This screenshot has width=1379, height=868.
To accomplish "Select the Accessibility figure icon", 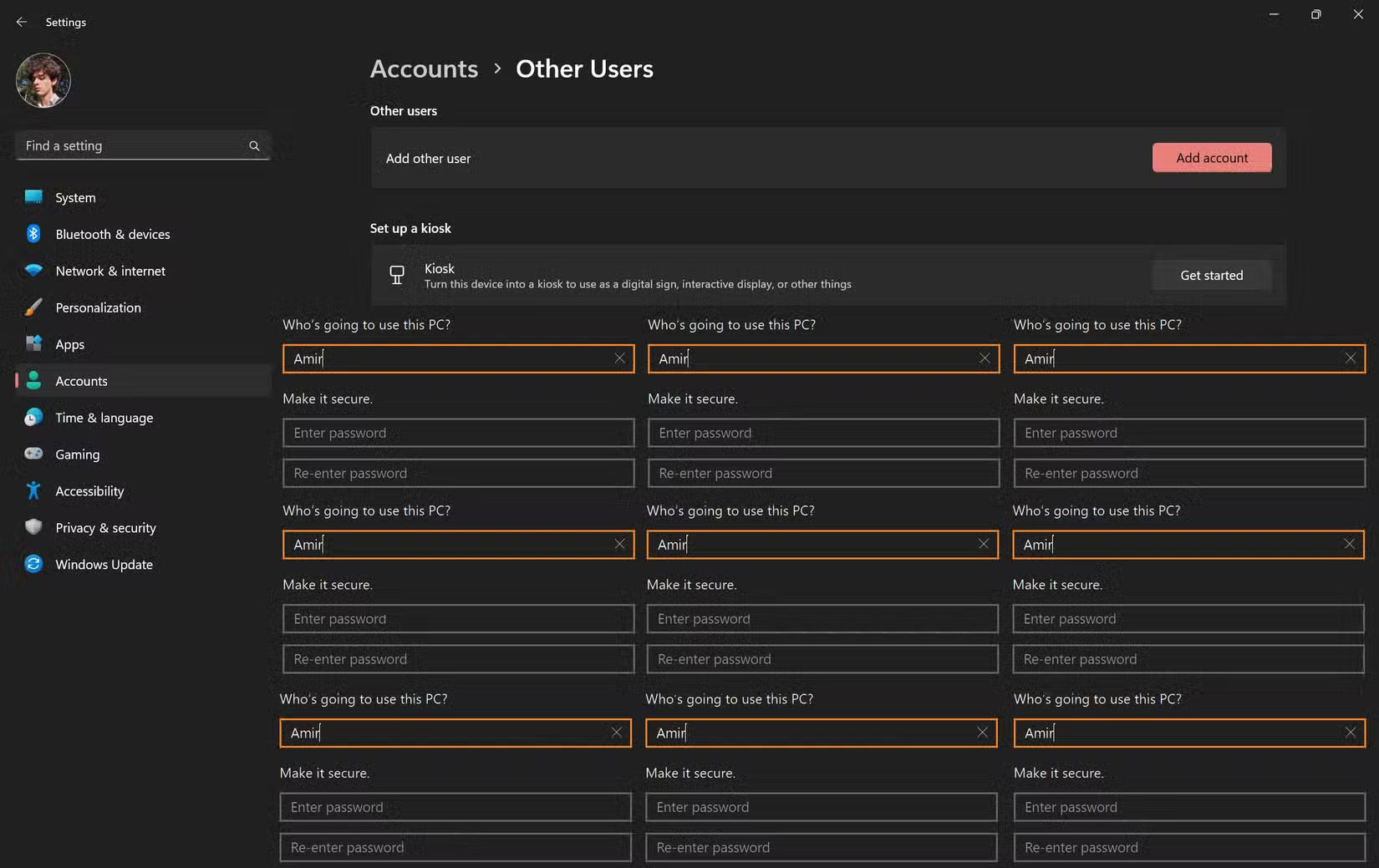I will pos(33,490).
